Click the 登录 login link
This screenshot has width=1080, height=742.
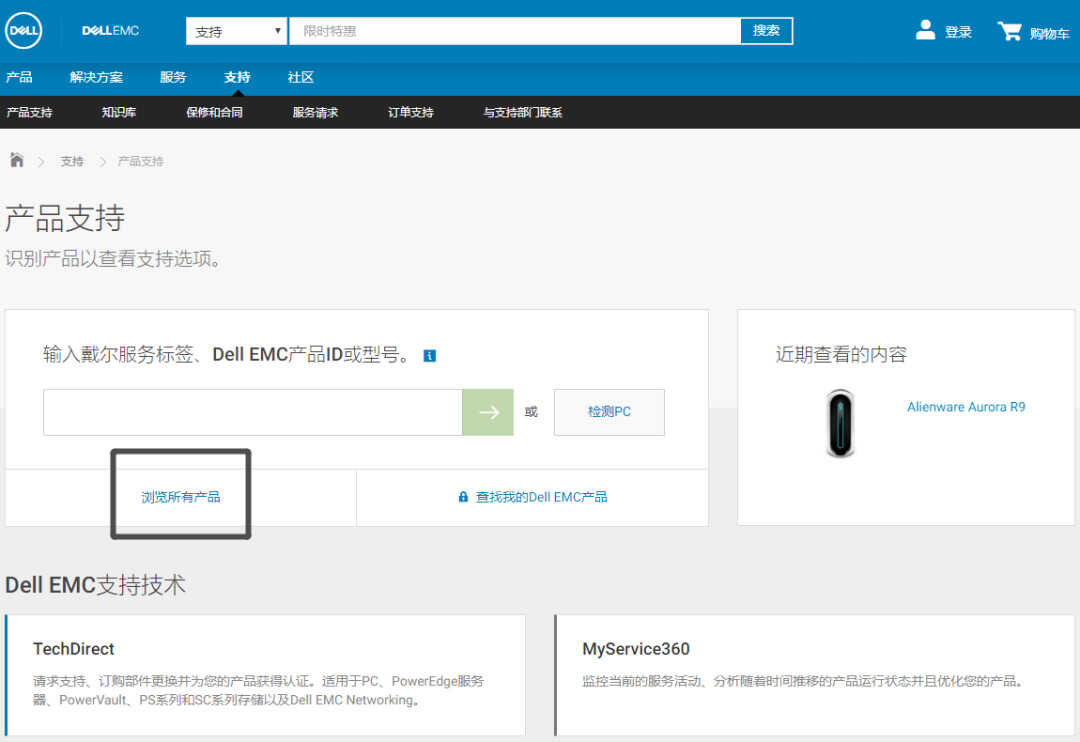tap(958, 32)
